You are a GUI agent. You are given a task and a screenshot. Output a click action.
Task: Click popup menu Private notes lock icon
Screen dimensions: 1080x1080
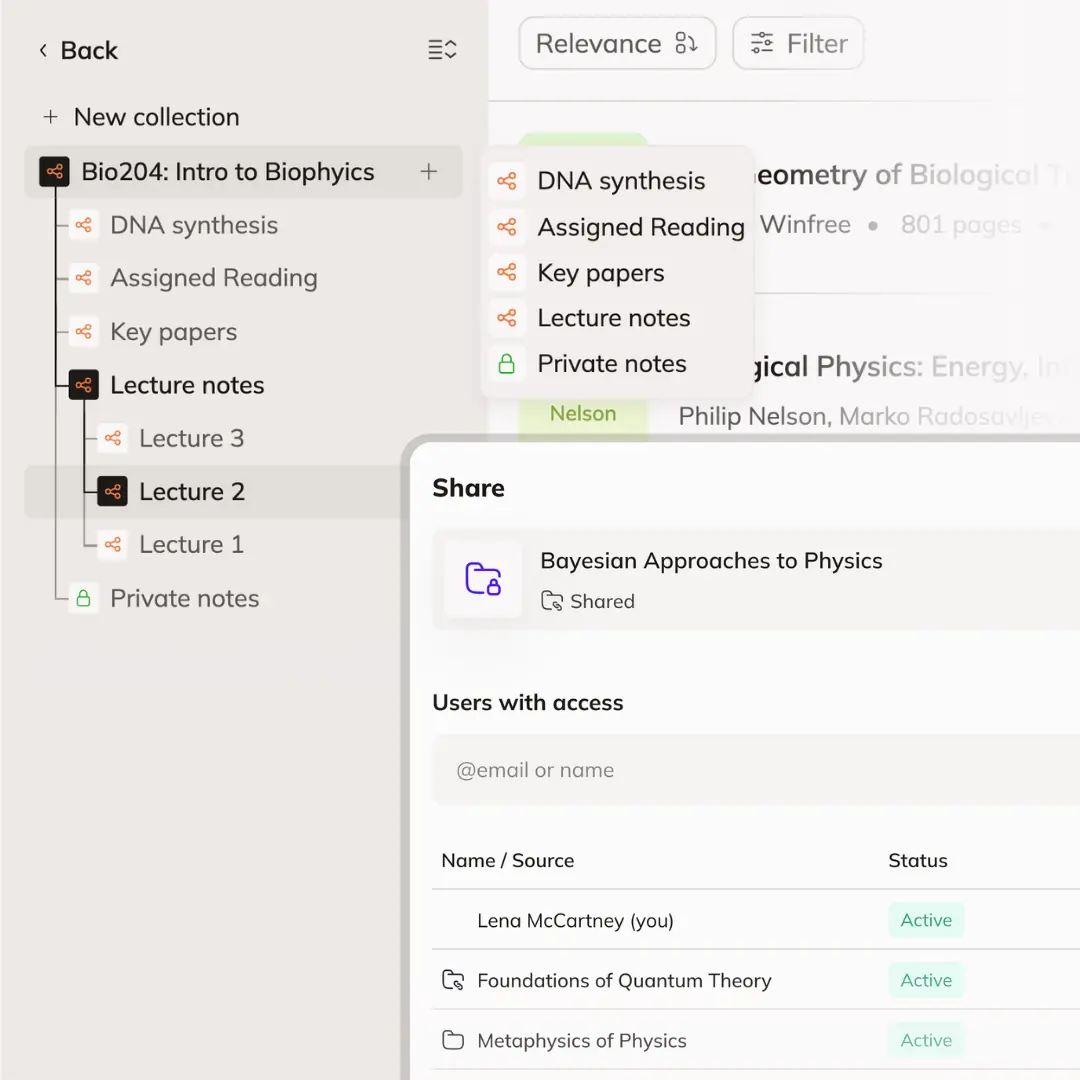pos(507,364)
